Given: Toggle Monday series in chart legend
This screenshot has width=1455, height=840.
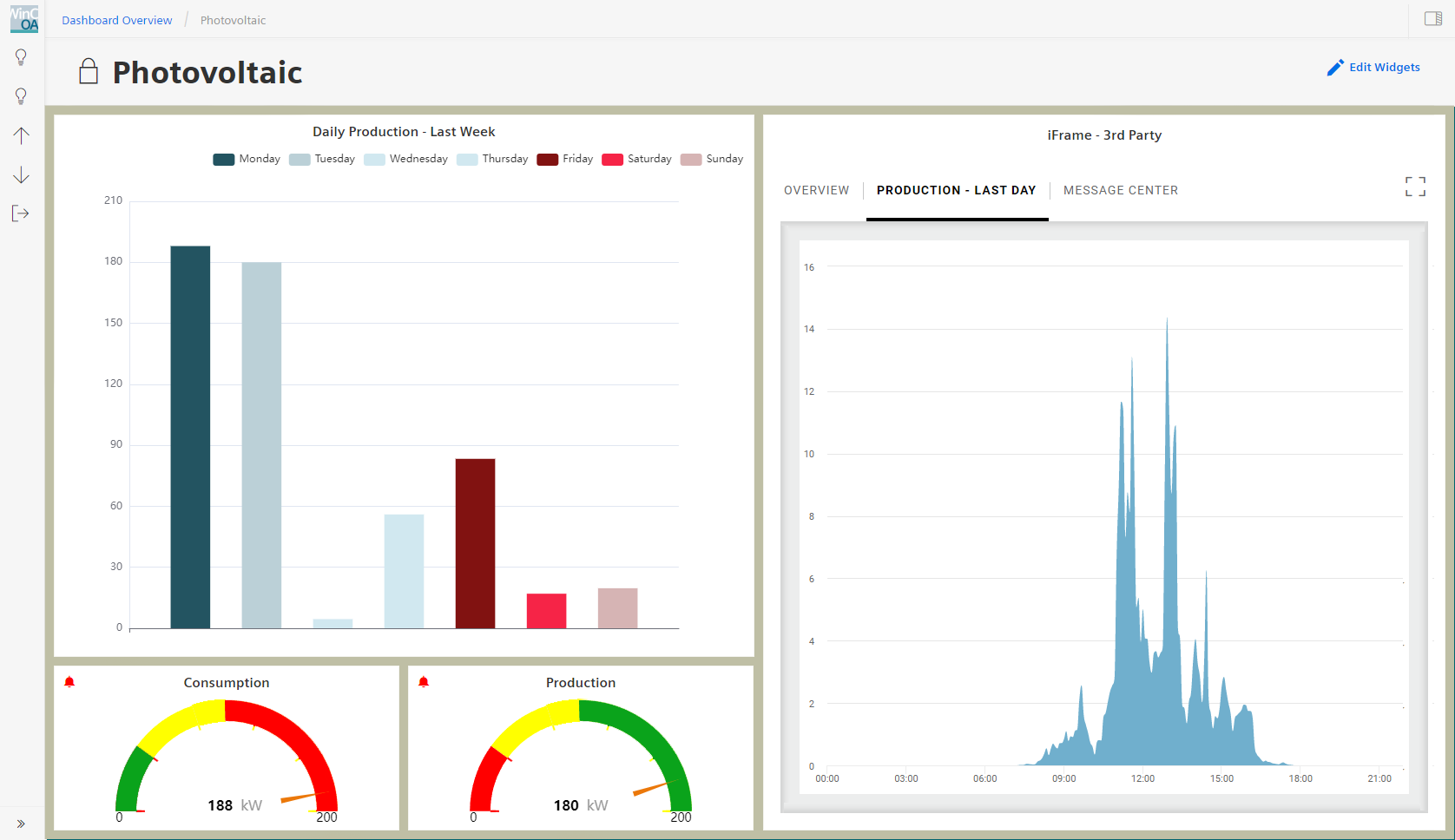Looking at the screenshot, I should [247, 159].
